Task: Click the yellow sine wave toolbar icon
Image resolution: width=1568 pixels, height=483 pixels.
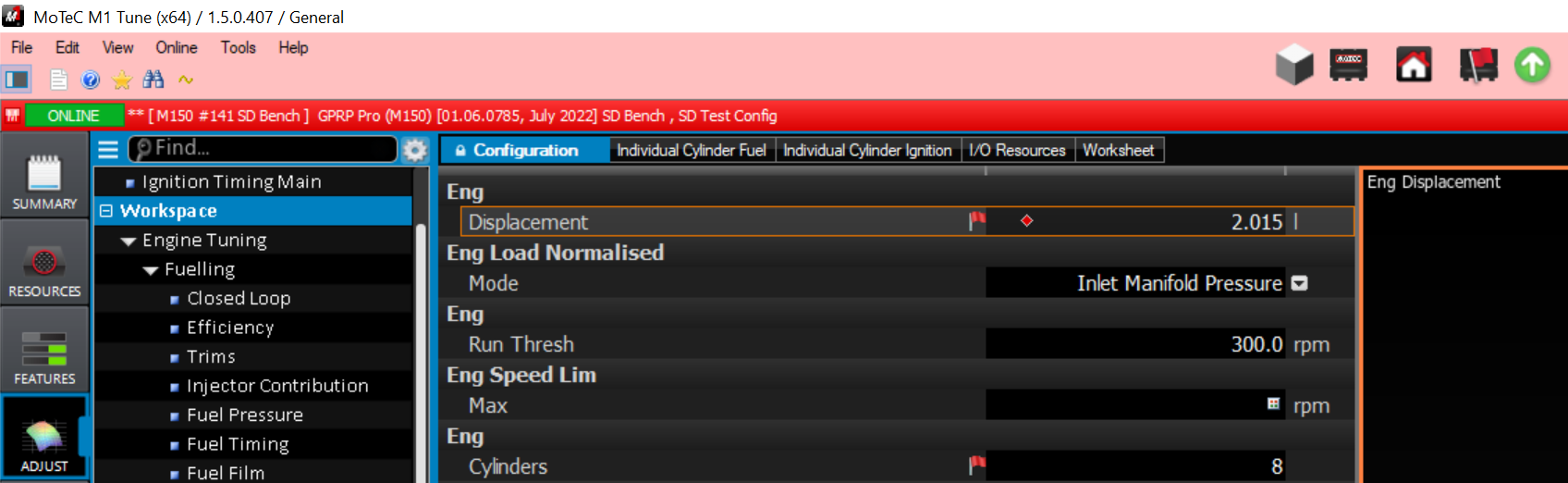Action: (x=186, y=80)
